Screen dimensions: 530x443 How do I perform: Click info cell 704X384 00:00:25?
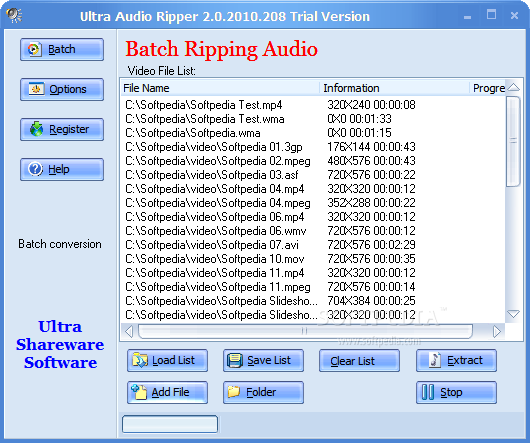[x=371, y=301]
